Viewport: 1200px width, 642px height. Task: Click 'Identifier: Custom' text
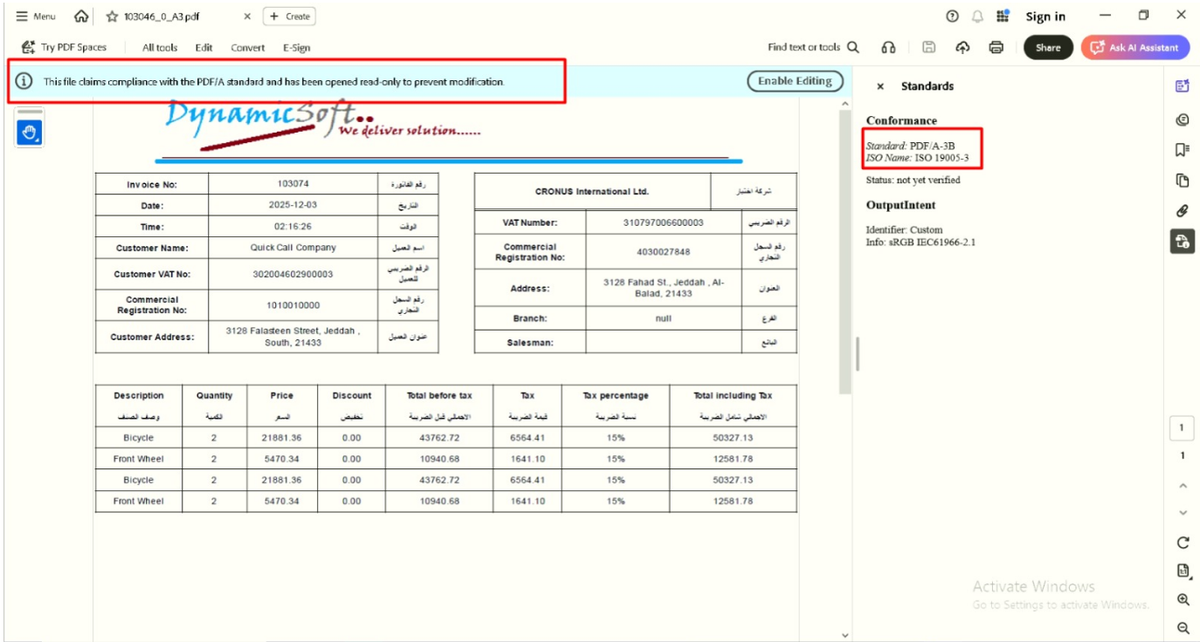(904, 230)
